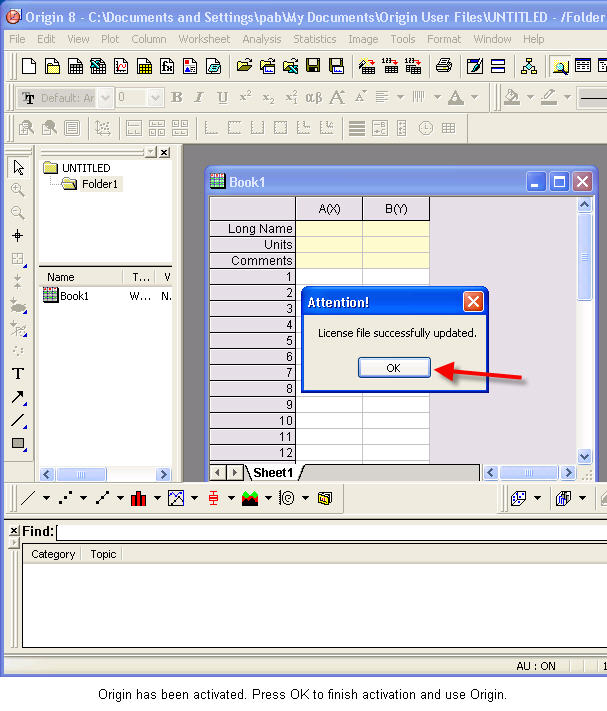Select the Arrow drawing tool
607x711 pixels.
coord(18,397)
